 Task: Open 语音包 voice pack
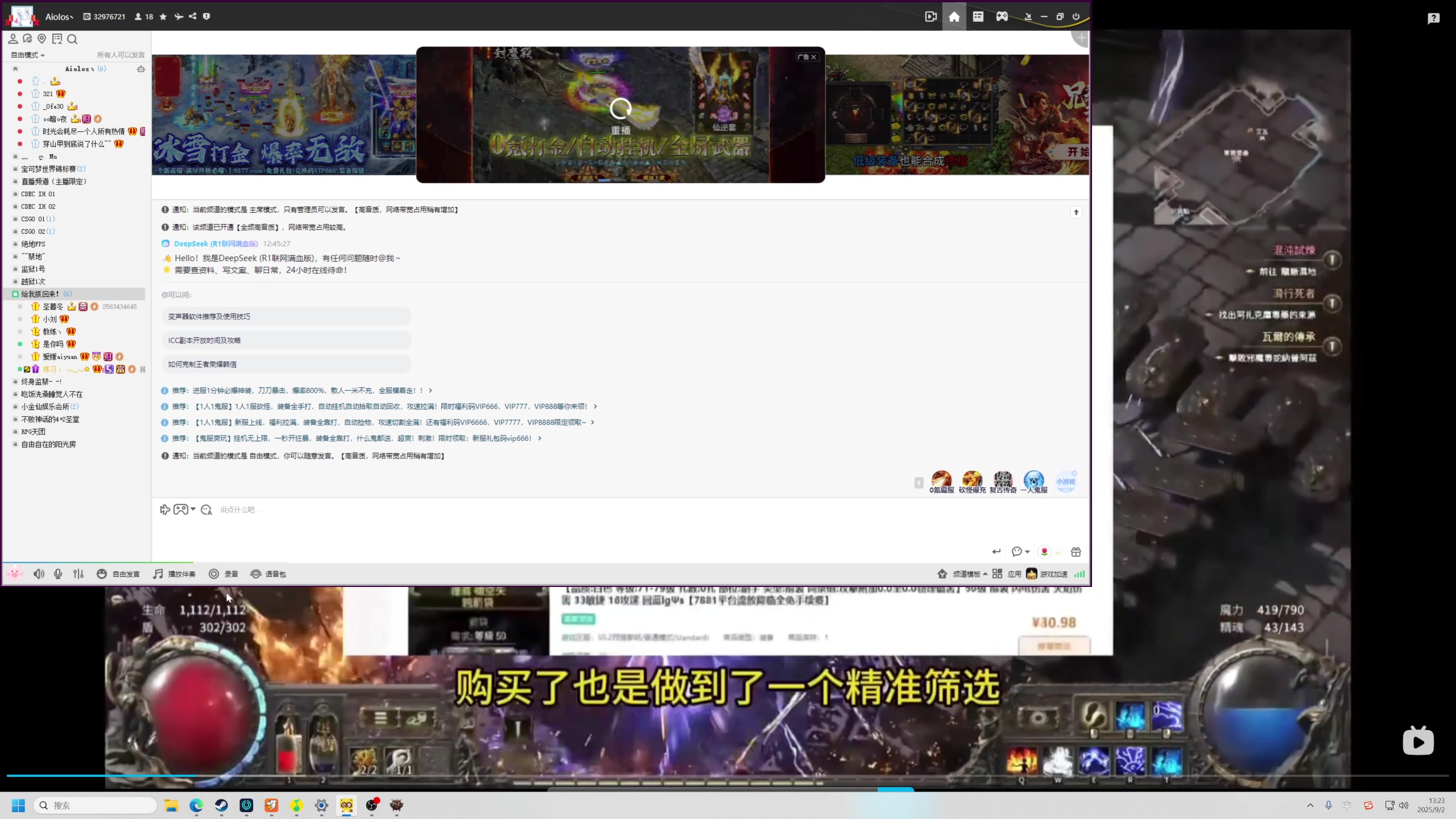[268, 574]
